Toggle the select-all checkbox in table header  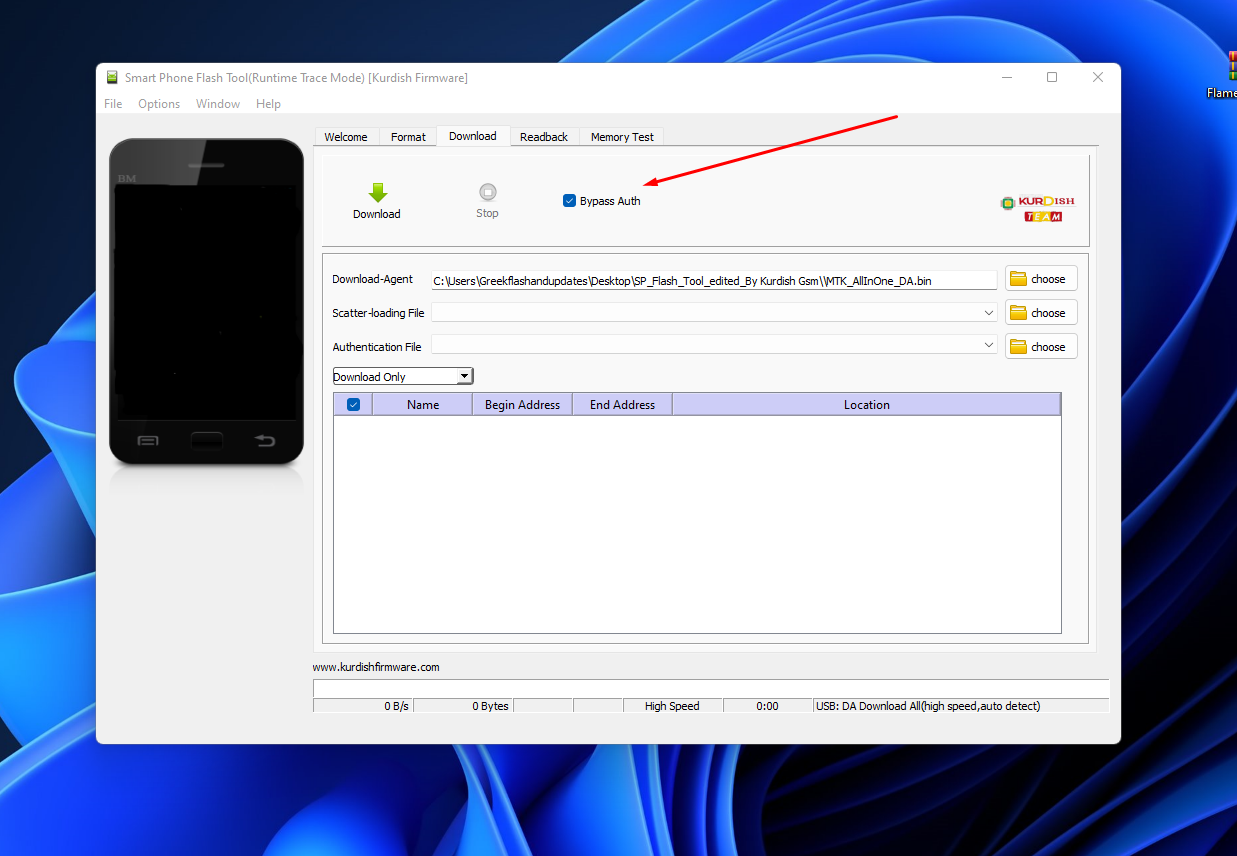[353, 405]
